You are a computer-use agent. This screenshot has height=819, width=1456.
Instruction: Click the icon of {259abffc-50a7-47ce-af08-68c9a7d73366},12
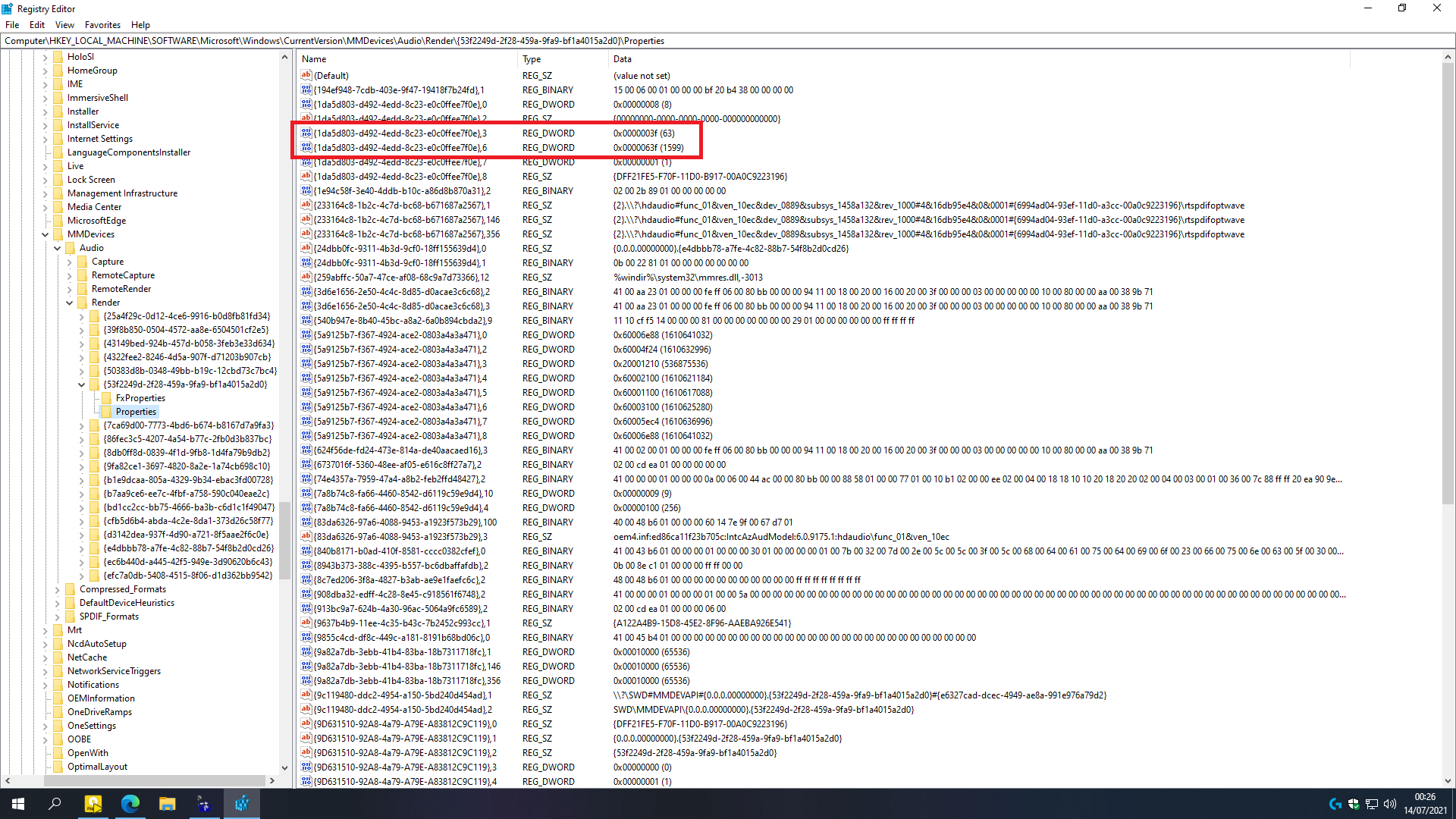[306, 277]
